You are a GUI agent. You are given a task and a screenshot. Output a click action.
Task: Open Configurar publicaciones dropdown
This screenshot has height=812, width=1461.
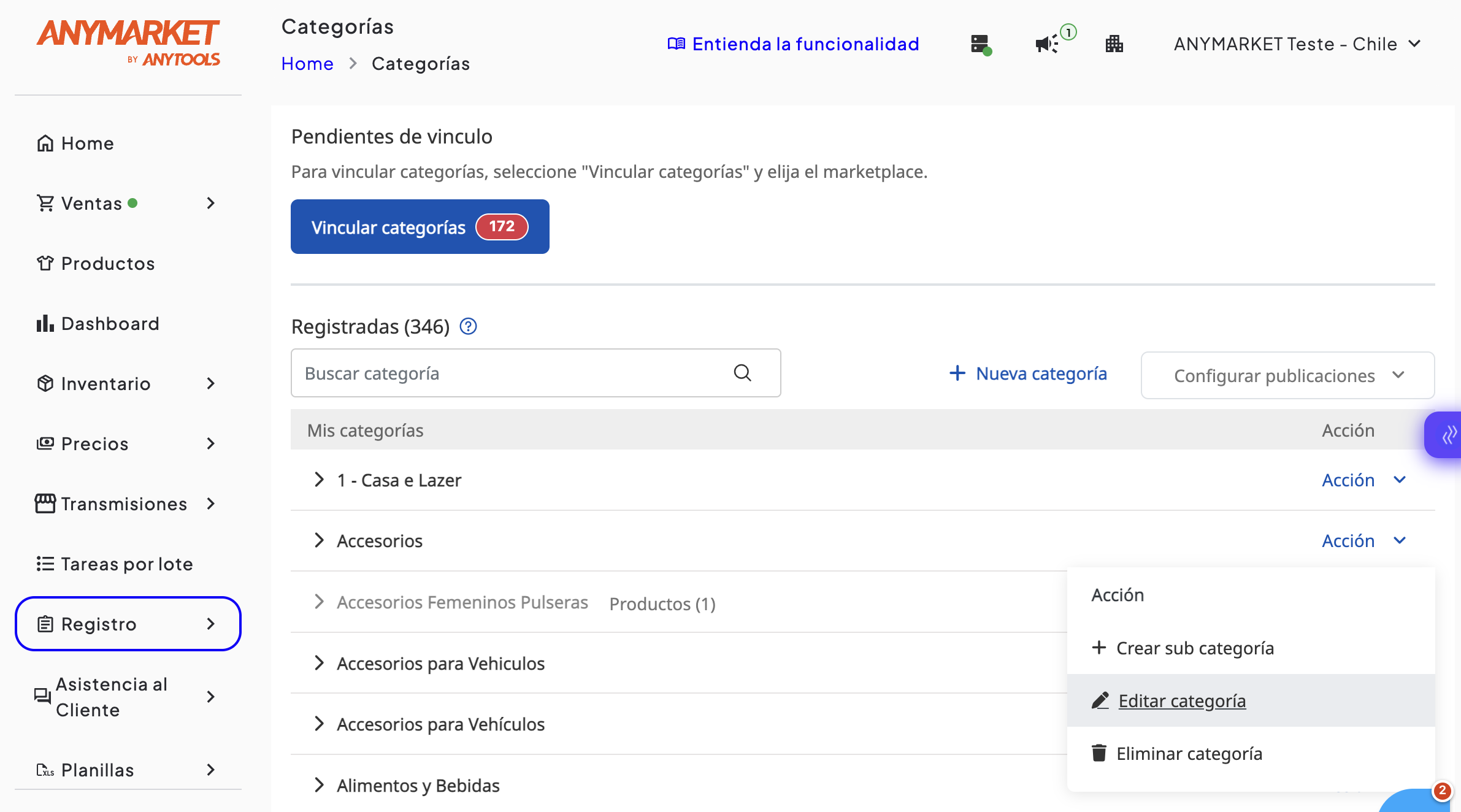point(1287,375)
